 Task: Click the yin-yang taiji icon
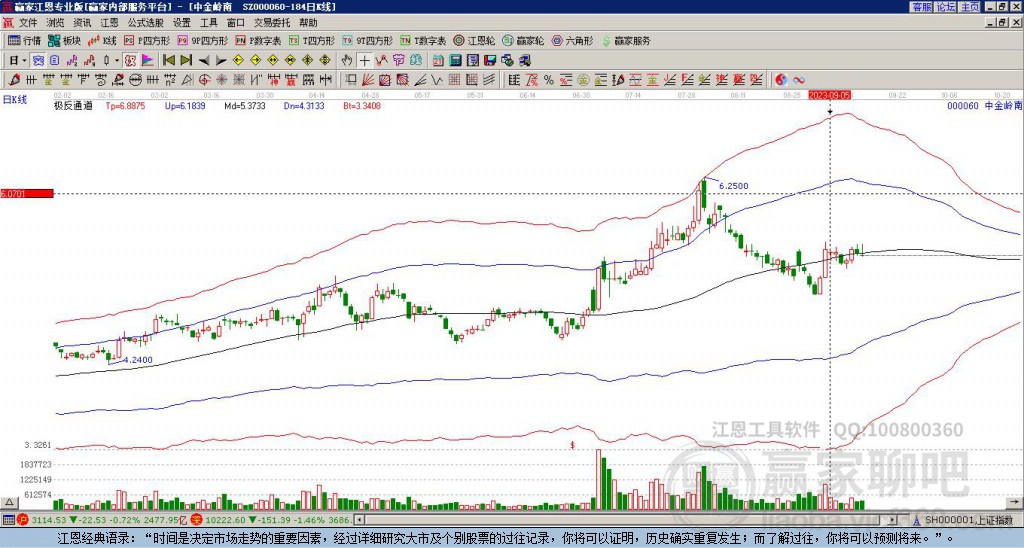coord(780,80)
